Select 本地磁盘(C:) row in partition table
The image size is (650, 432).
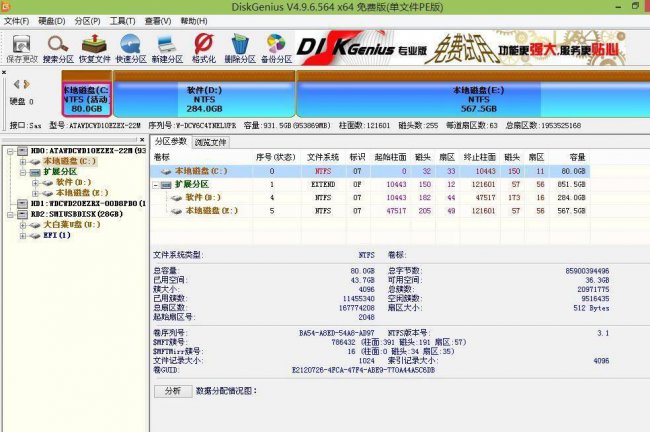point(370,171)
